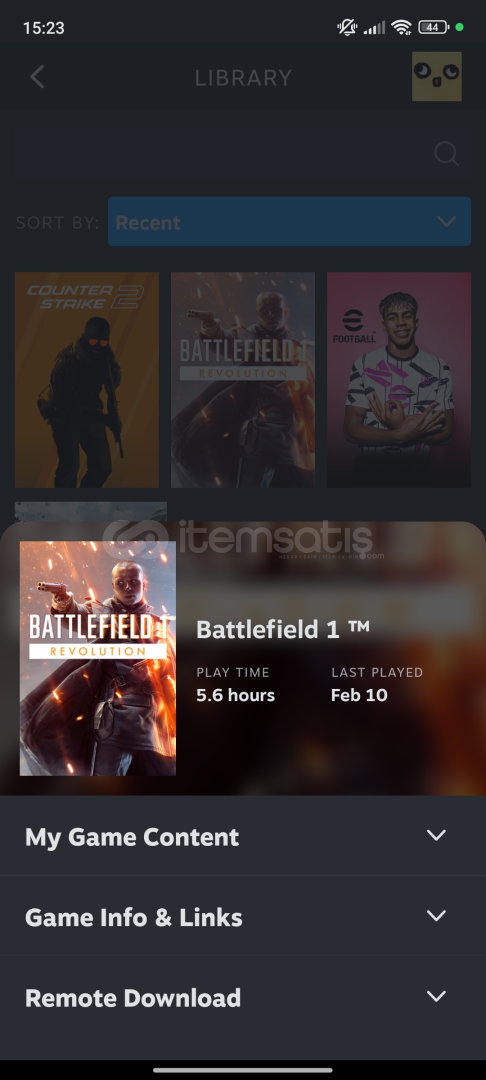Expand Remote Download section
Image resolution: width=486 pixels, height=1080 pixels.
[243, 997]
